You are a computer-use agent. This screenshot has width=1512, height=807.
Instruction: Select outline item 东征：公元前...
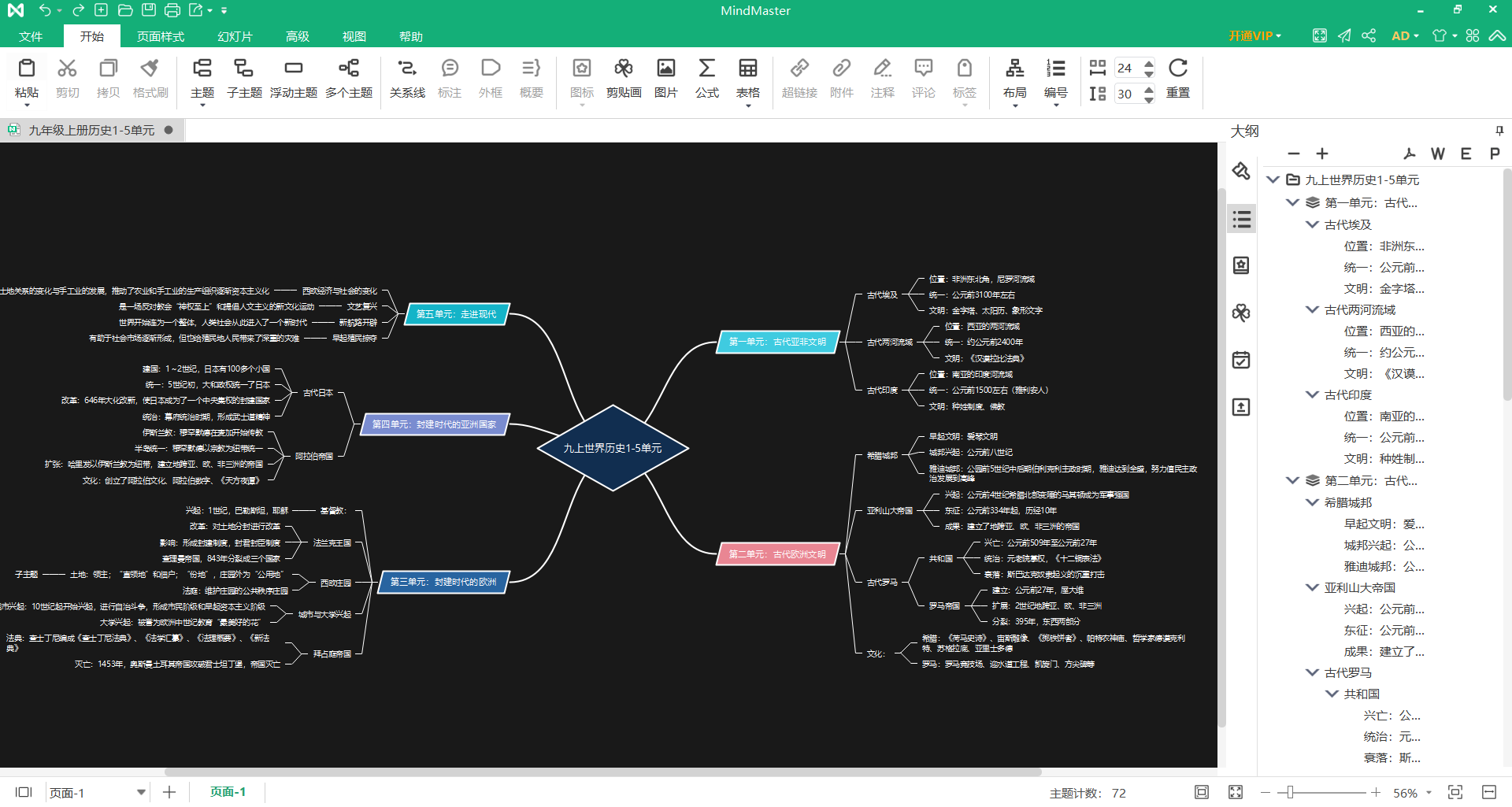(x=1384, y=630)
